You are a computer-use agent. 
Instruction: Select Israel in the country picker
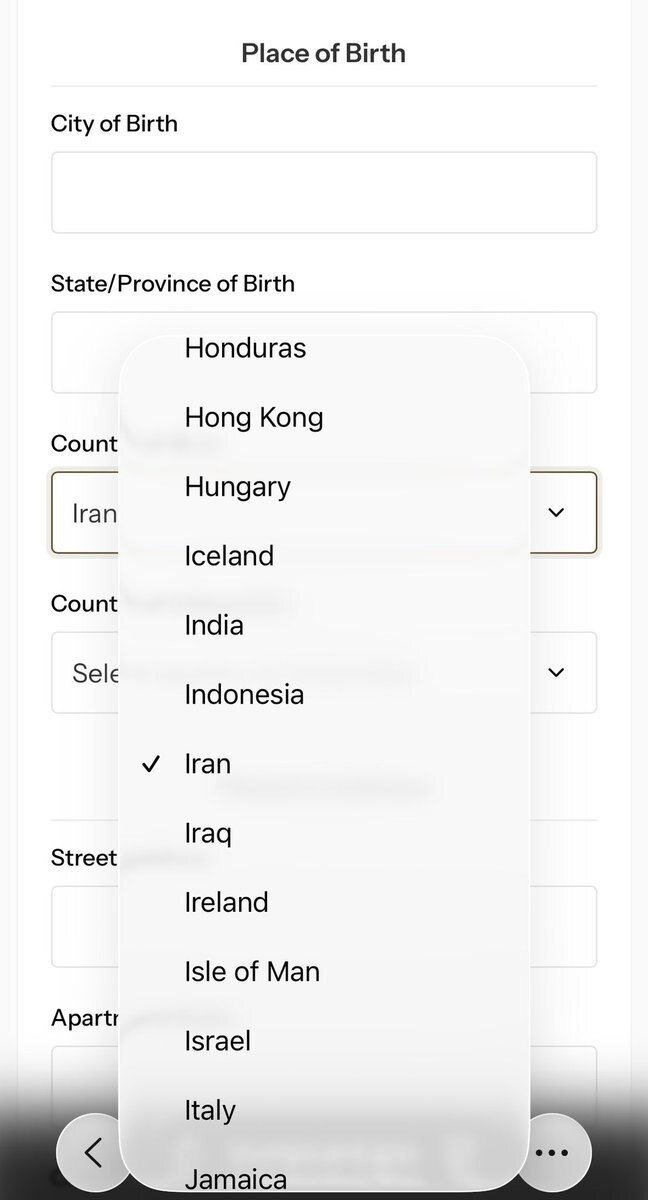(217, 1040)
